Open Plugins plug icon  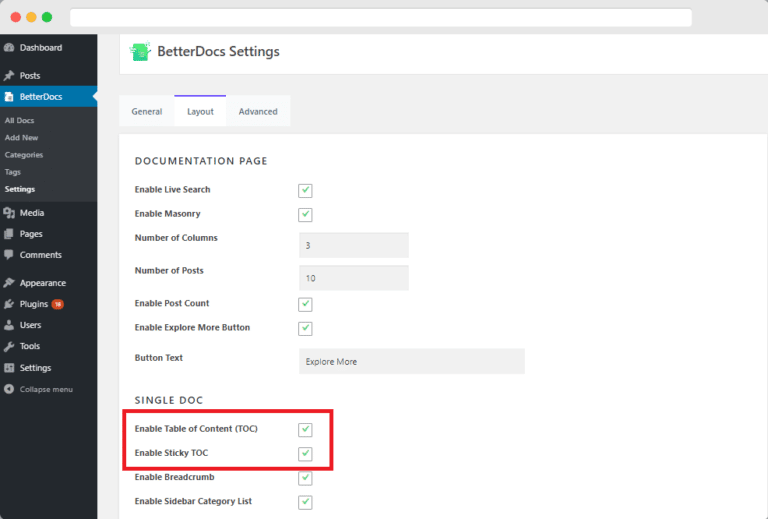point(9,304)
